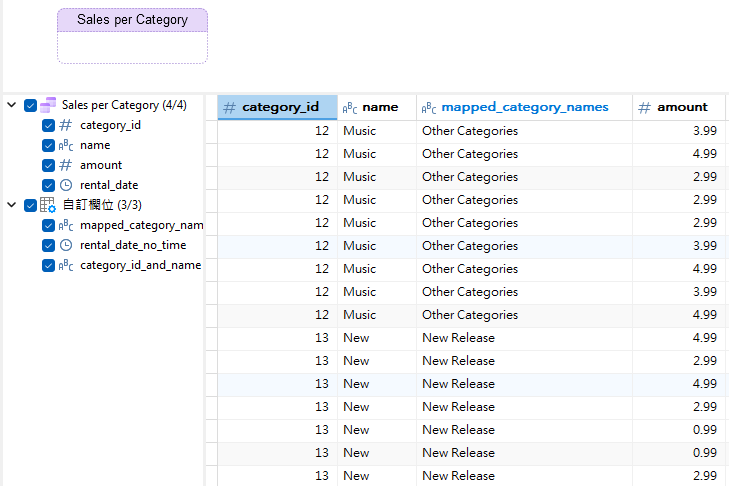Select the rental_date field in the tree
The width and height of the screenshot is (729, 486).
click(x=109, y=185)
